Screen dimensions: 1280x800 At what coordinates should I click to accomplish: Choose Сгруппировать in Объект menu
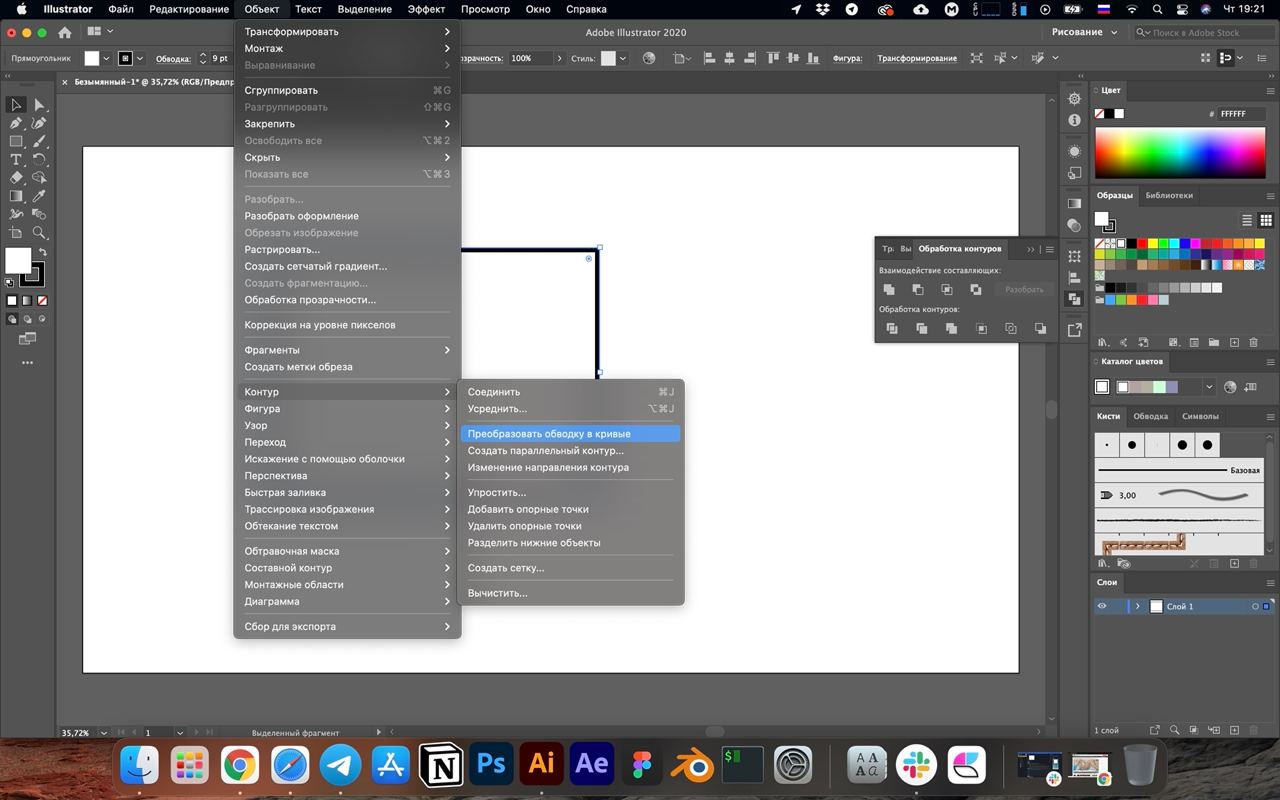pyautogui.click(x=347, y=91)
